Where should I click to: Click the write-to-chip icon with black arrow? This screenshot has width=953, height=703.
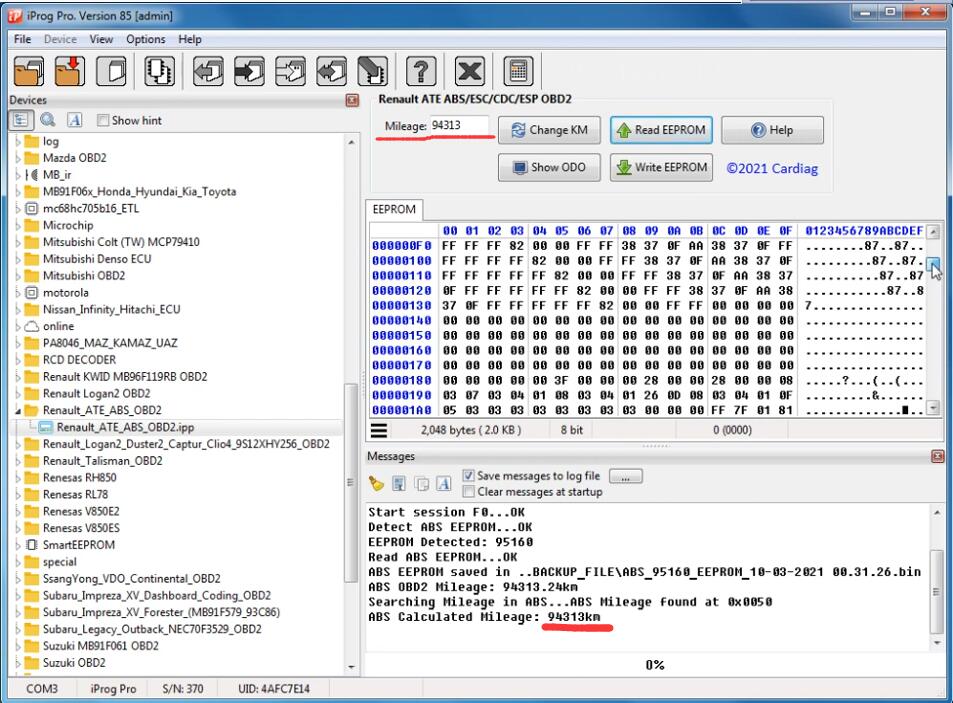pos(249,72)
